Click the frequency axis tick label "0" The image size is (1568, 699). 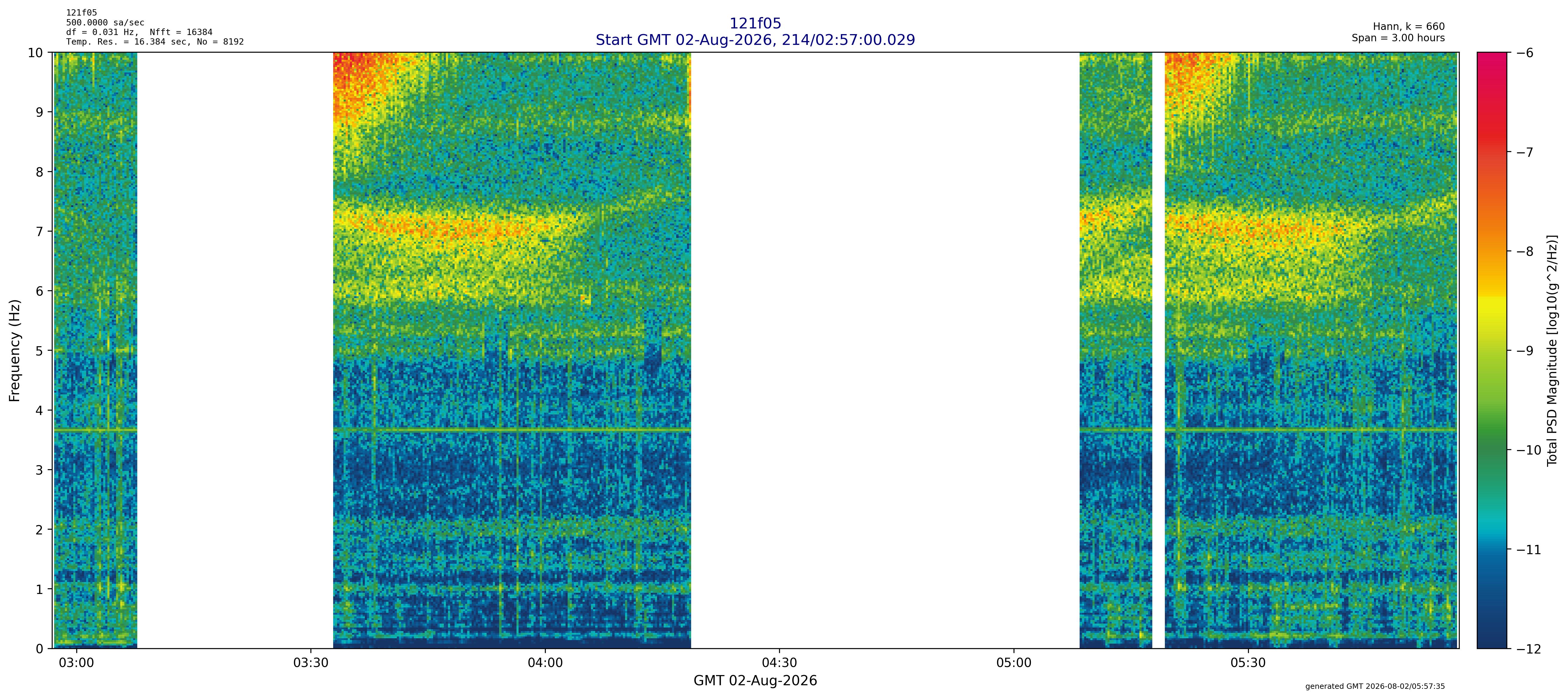click(39, 649)
